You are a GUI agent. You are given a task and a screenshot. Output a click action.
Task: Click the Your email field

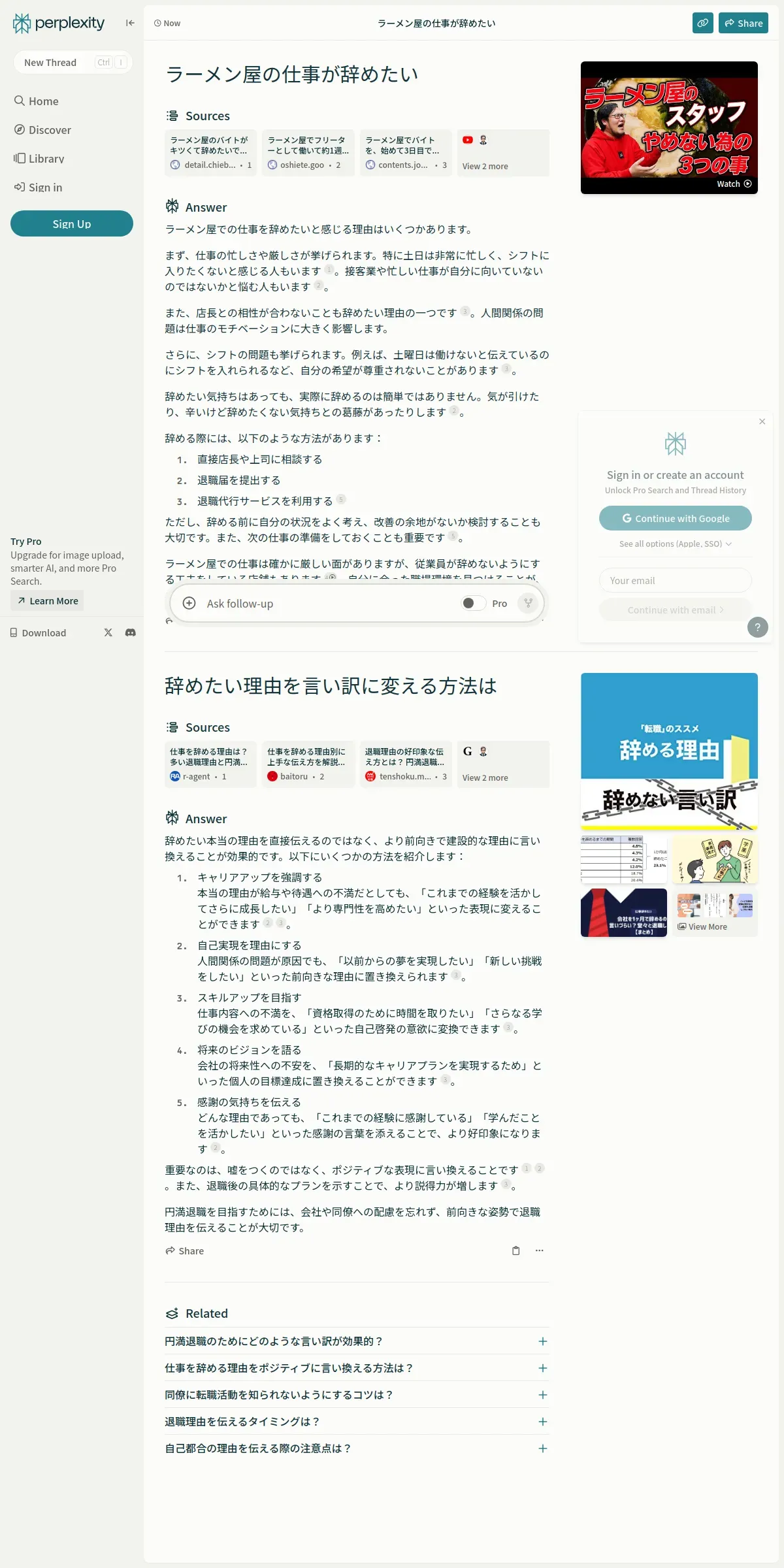click(676, 580)
